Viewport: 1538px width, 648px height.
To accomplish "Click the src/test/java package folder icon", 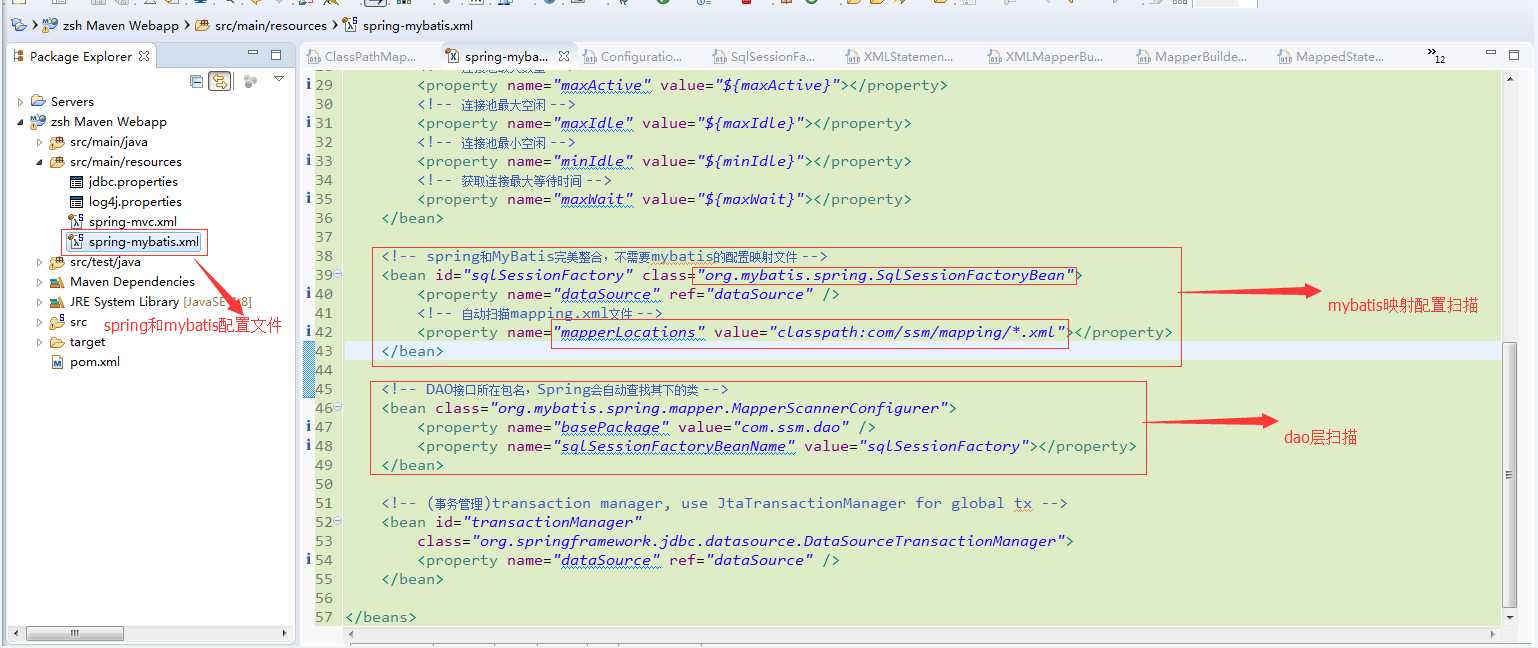I will point(57,262).
